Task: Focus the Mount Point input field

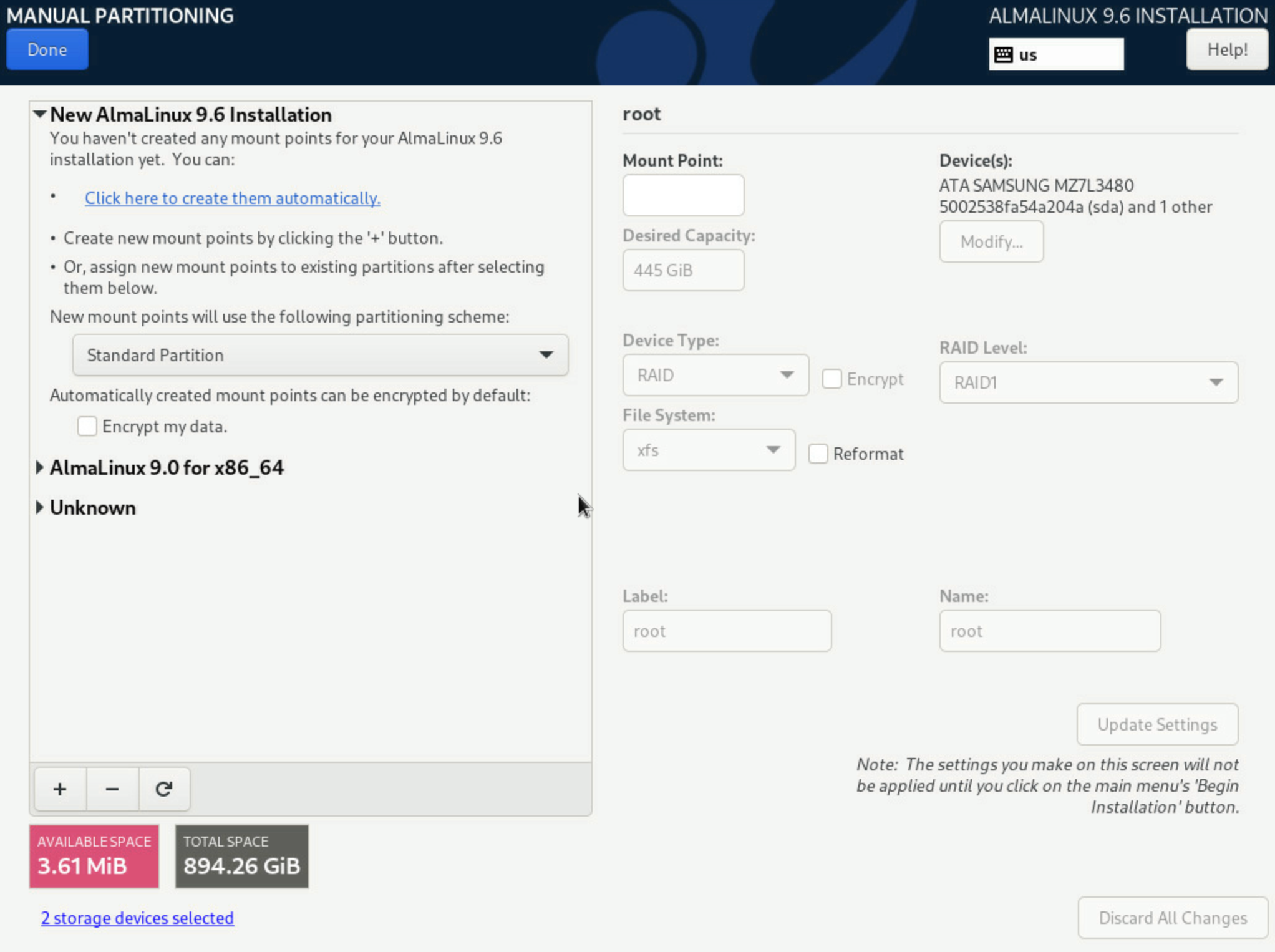Action: point(683,195)
